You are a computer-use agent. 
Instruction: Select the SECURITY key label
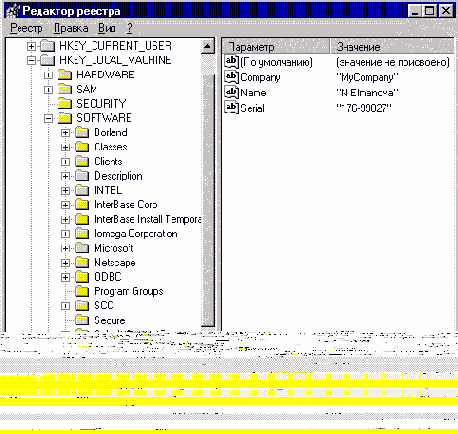(x=101, y=104)
